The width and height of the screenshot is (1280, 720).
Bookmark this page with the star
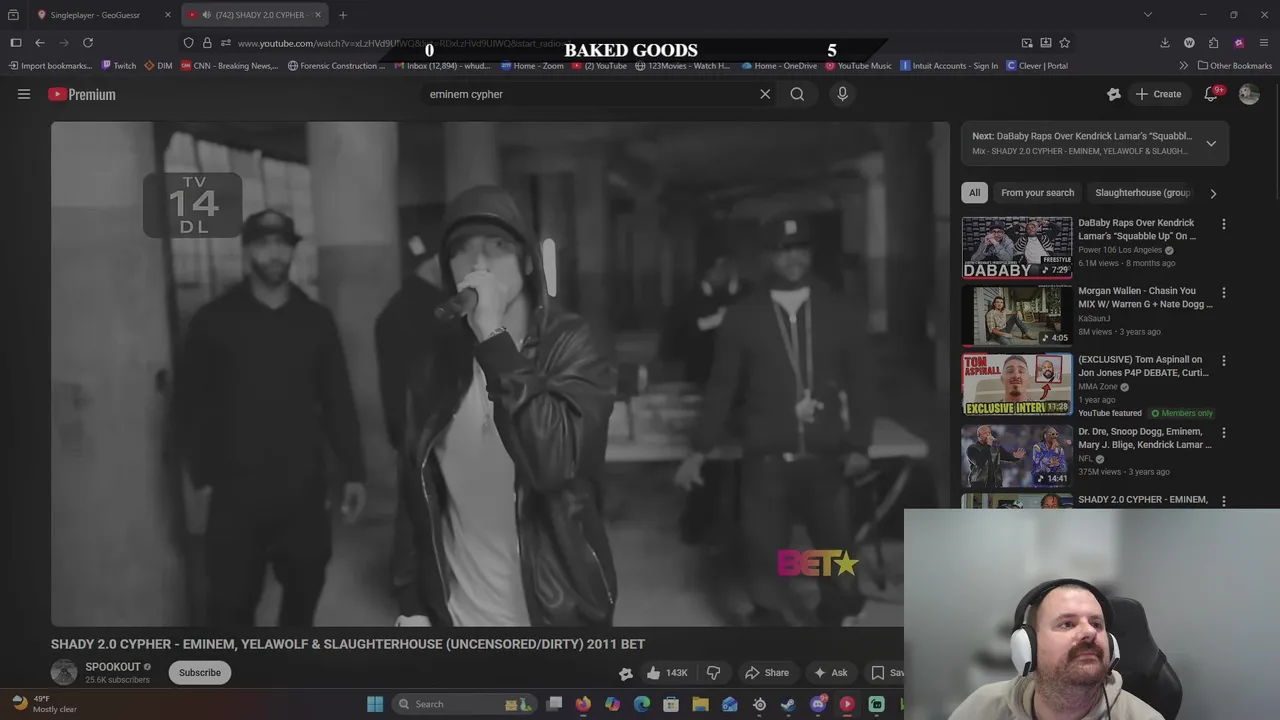tap(1065, 43)
